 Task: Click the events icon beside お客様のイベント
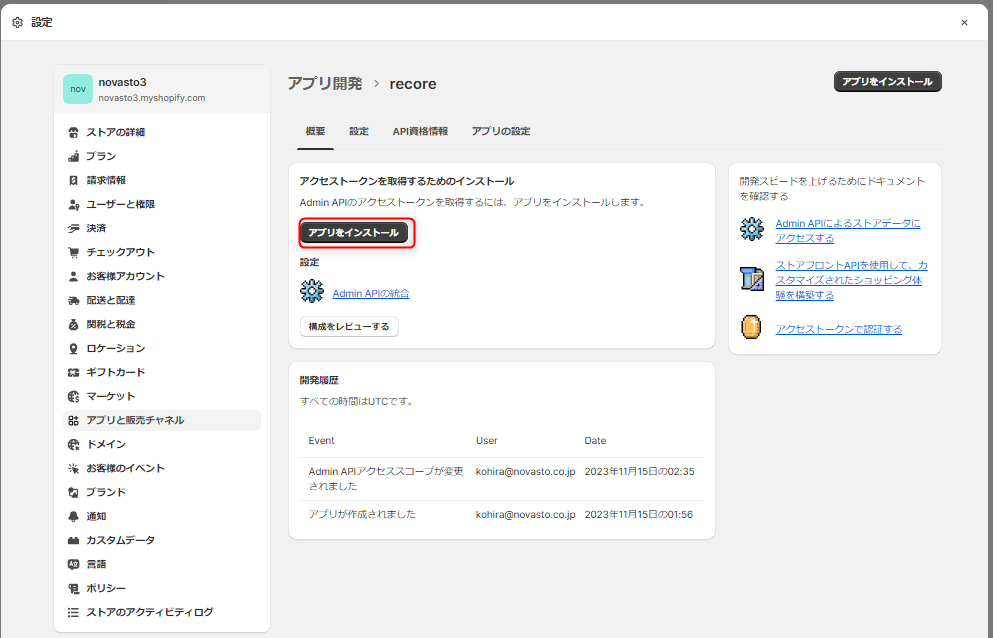tap(73, 469)
